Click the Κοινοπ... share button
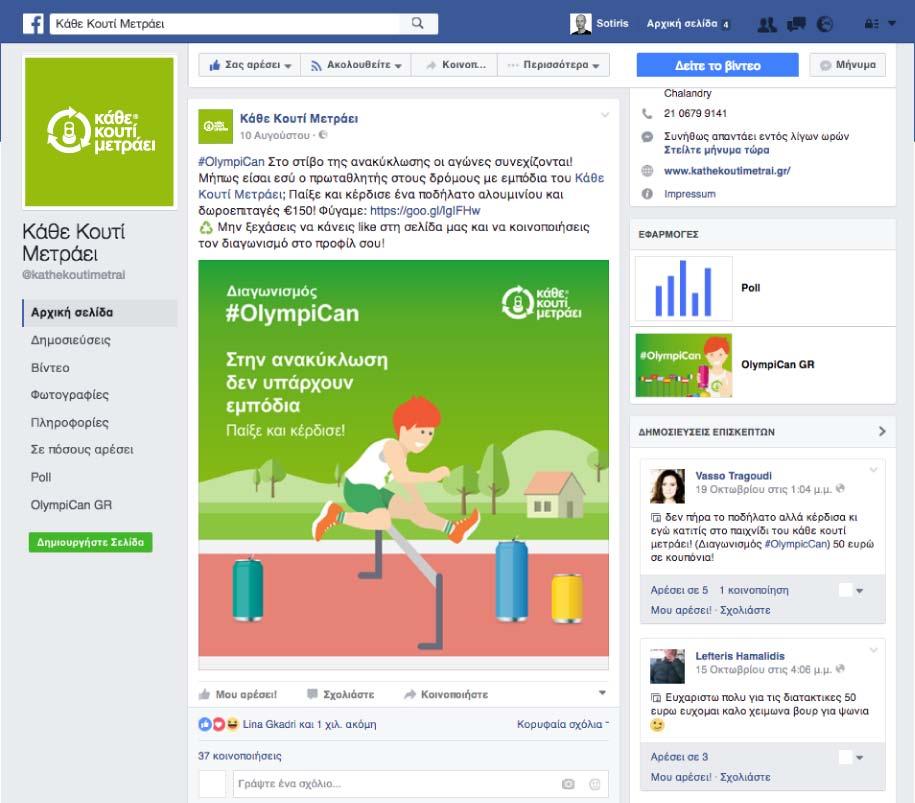Screen dimensions: 915x803 click(454, 65)
